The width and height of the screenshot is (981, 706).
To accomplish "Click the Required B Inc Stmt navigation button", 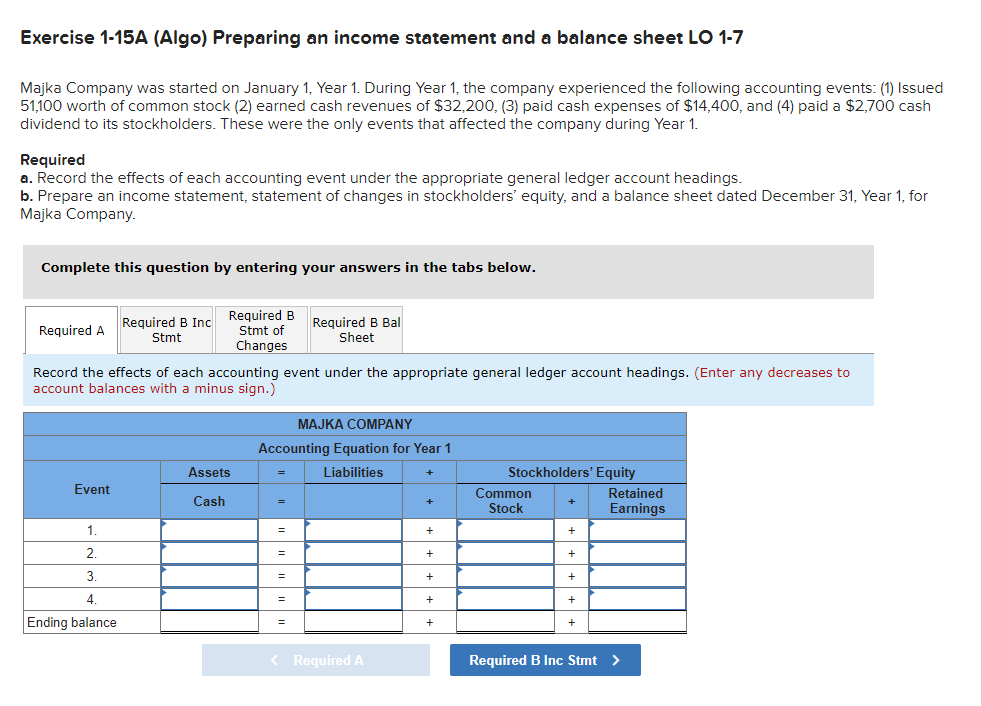I will (545, 660).
